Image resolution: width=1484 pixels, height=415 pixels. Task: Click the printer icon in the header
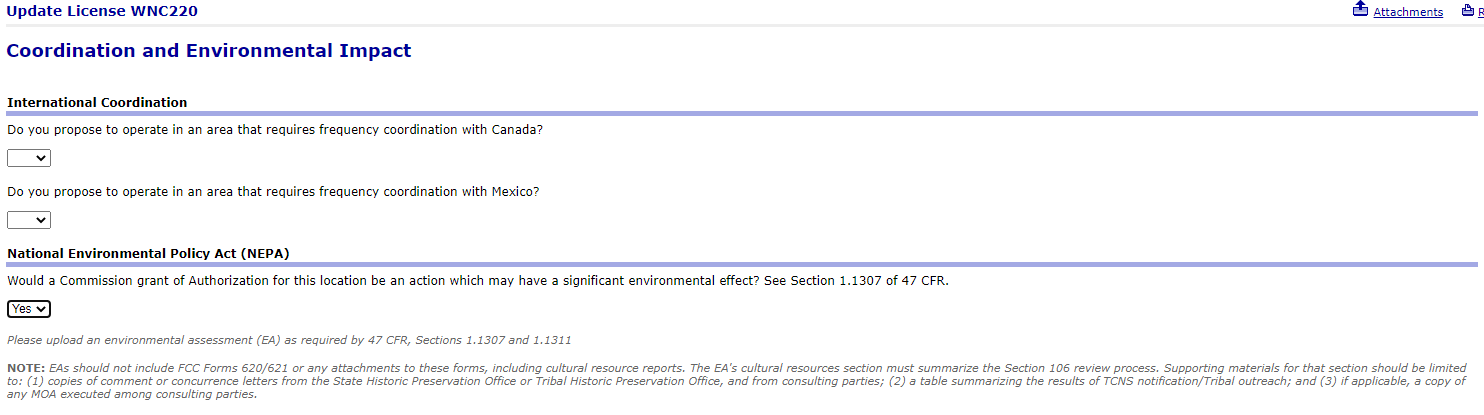[1467, 10]
